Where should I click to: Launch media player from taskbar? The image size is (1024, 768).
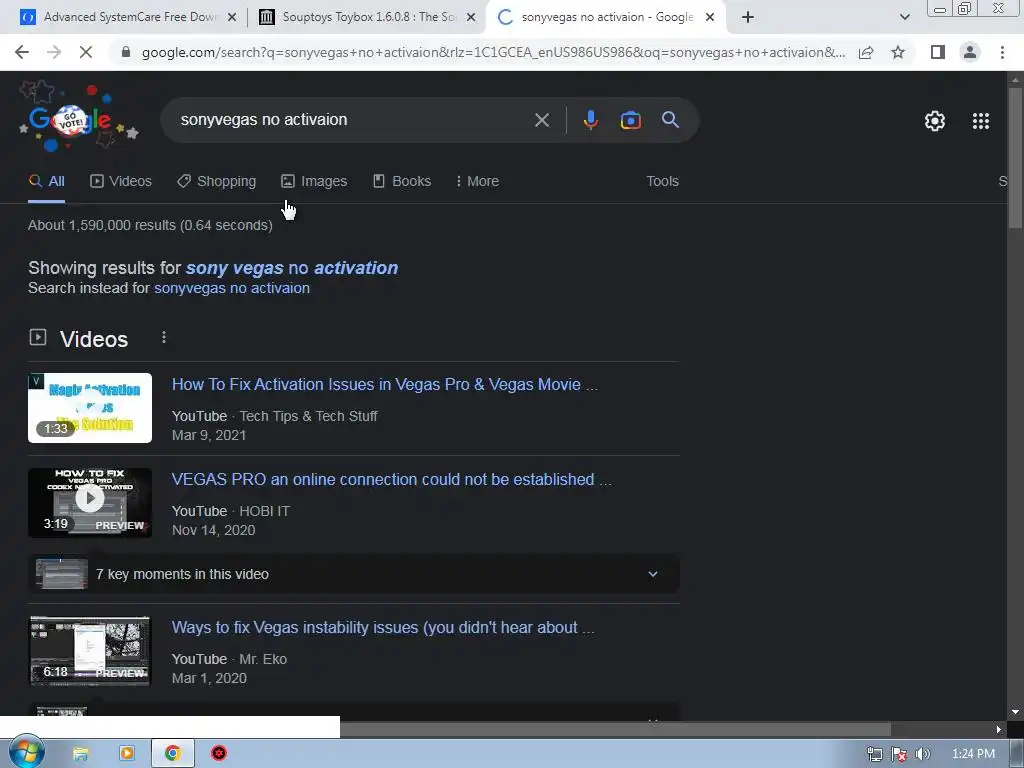click(x=127, y=754)
